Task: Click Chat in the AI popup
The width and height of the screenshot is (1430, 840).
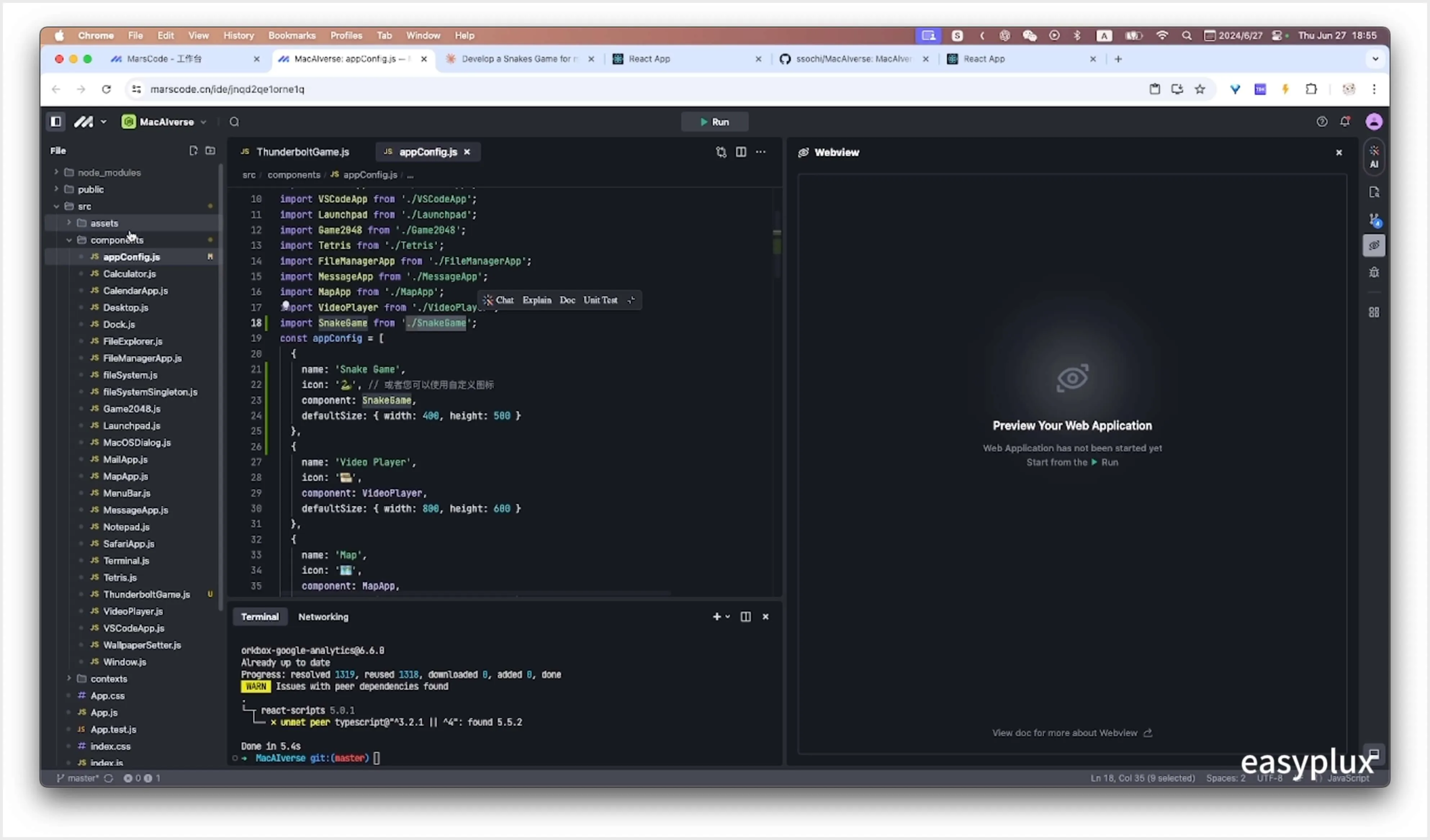Action: (x=499, y=300)
